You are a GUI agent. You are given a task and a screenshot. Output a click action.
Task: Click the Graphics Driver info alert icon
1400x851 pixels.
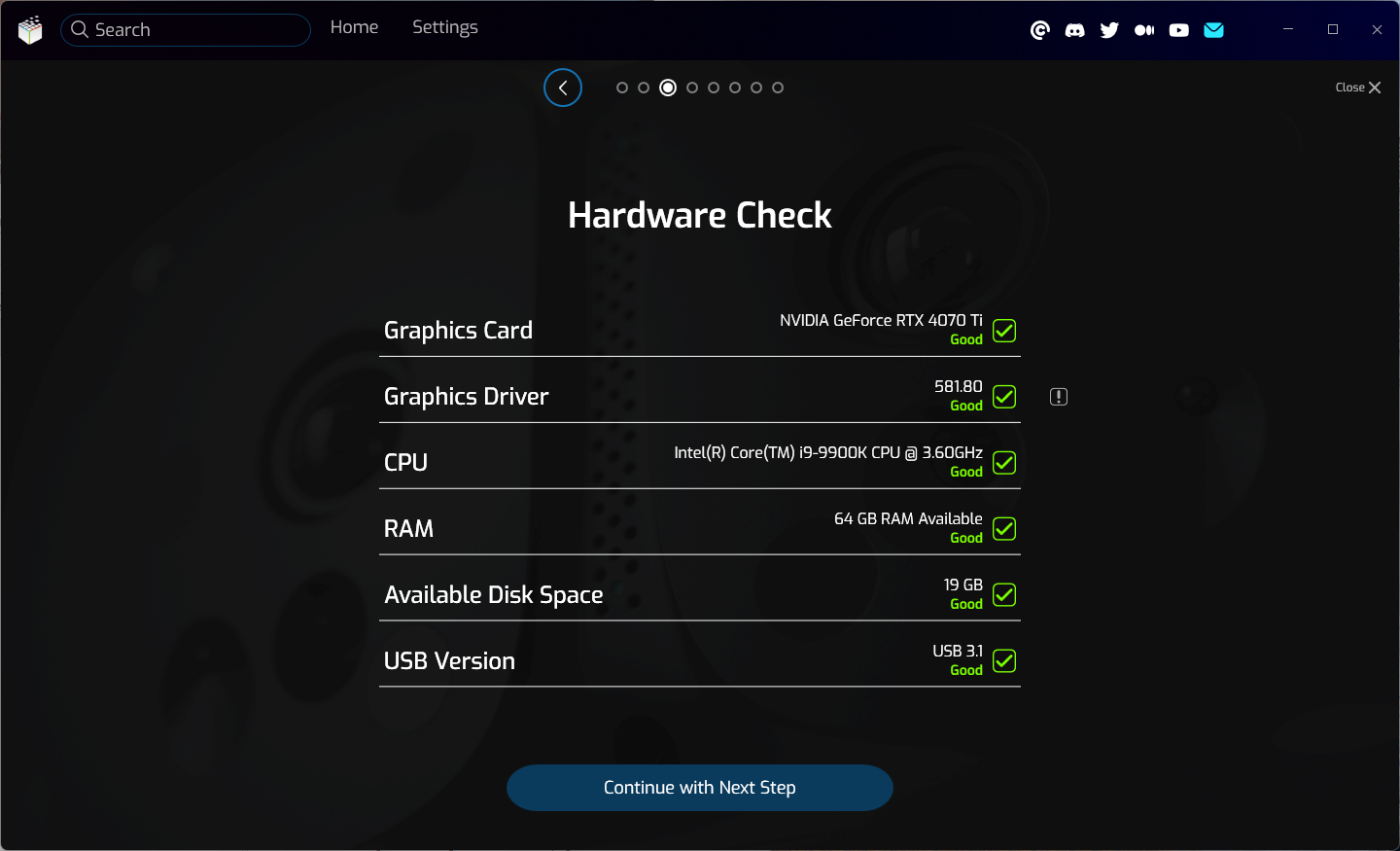(1059, 397)
